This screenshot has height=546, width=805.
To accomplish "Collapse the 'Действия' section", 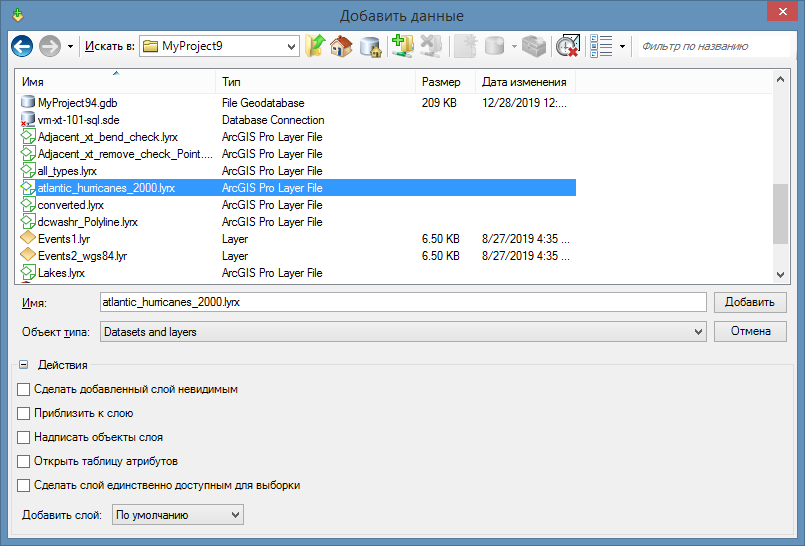I will tap(23, 364).
